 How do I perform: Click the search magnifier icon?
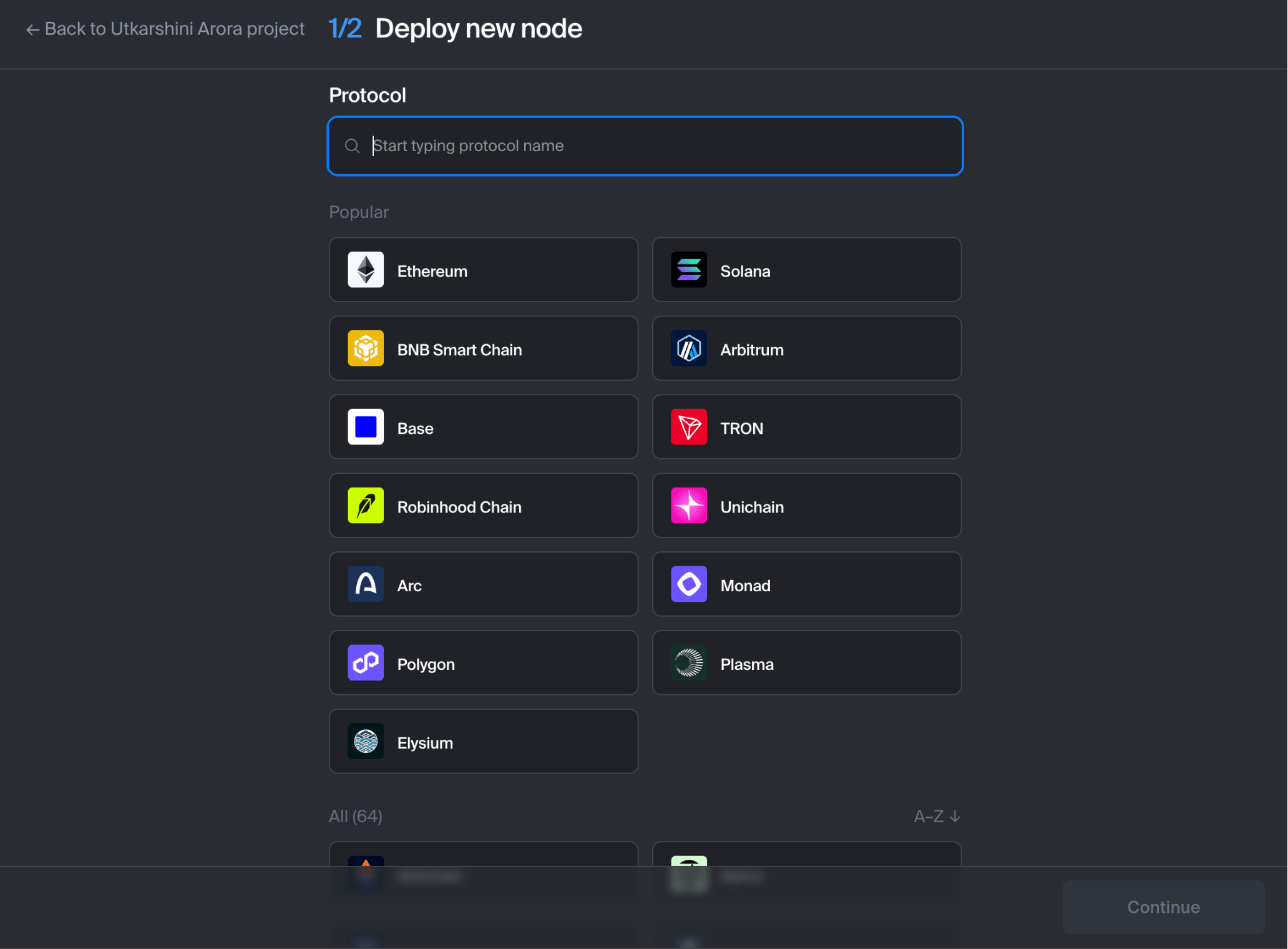point(352,146)
